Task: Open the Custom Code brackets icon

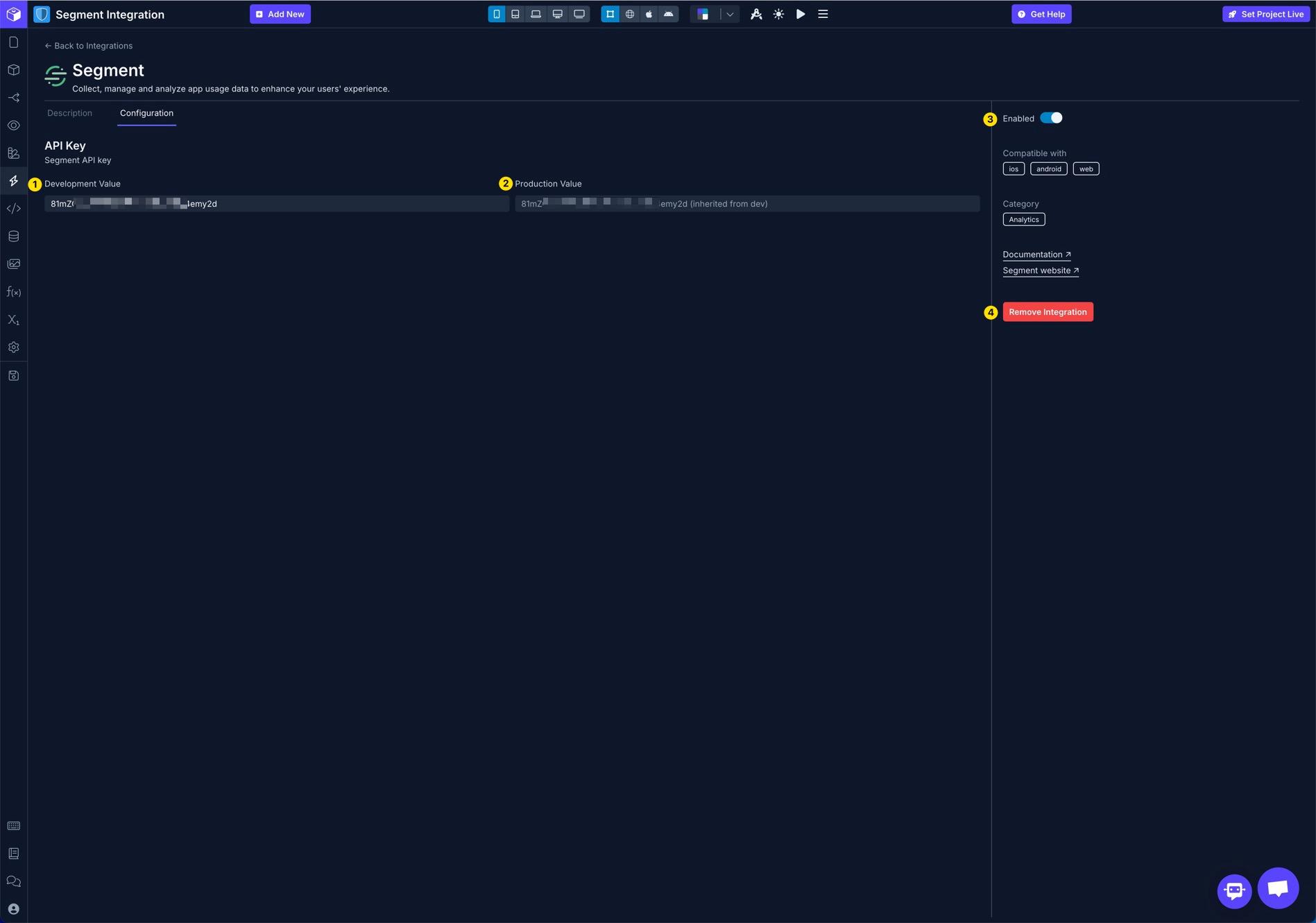Action: tap(13, 209)
